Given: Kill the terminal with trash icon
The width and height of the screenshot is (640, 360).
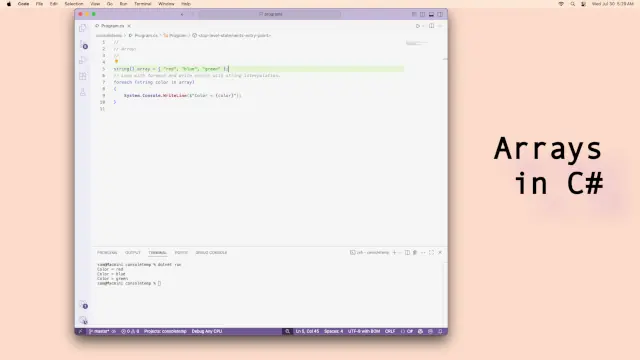Looking at the screenshot, I should point(415,253).
